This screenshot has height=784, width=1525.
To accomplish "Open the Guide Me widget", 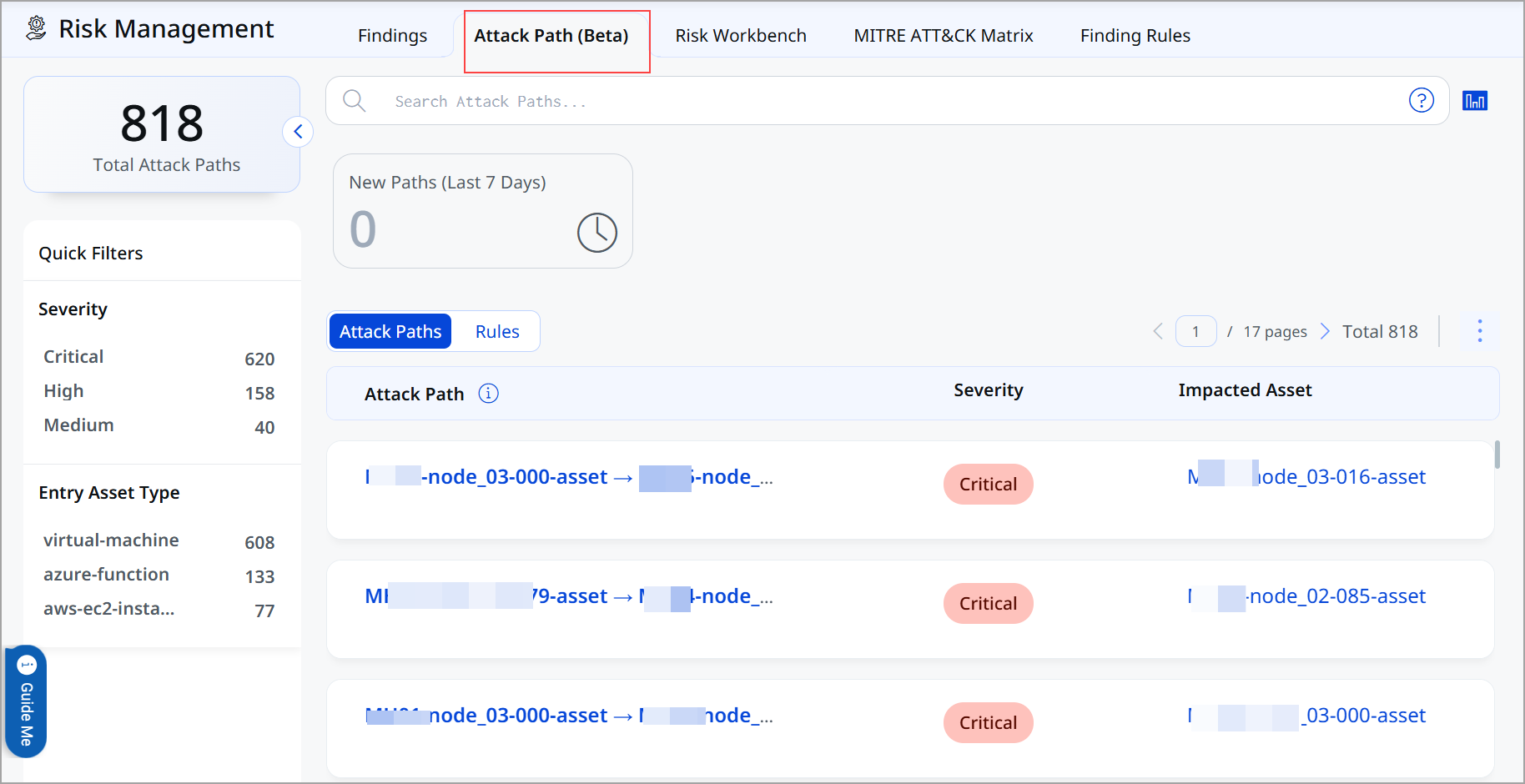I will point(26,701).
